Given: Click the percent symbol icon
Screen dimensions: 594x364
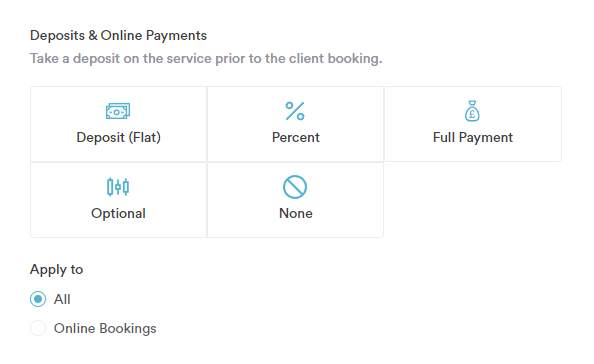Looking at the screenshot, I should 295,111.
